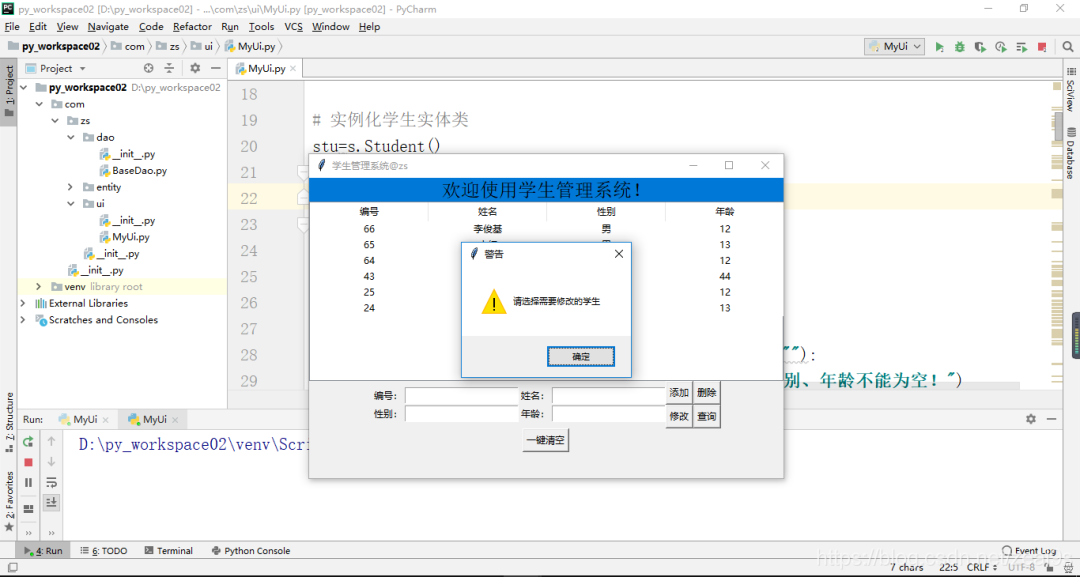Expand the entity folder
Screen dimensions: 1080x577
click(70, 187)
